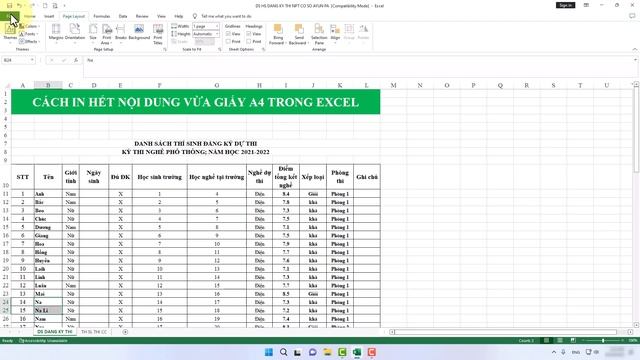Switch to Page Layout view in status bar
The height and width of the screenshot is (360, 640).
tap(560, 340)
